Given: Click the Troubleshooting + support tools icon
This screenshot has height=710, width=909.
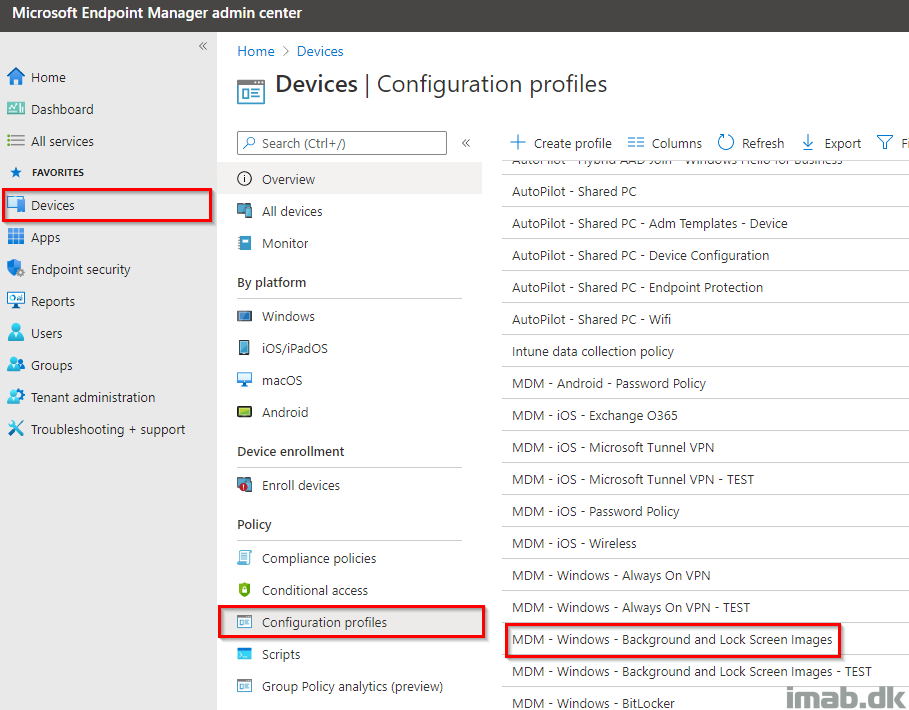Looking at the screenshot, I should 16,428.
